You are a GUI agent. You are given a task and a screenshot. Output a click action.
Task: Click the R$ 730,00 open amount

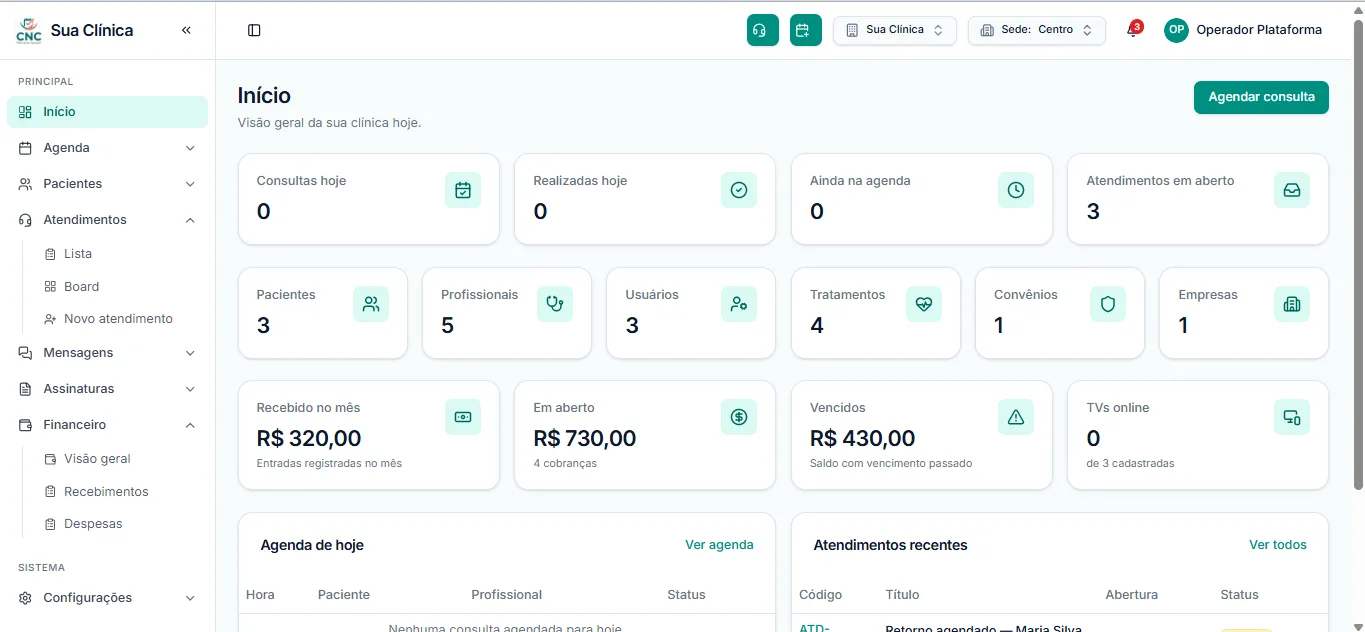tap(585, 438)
